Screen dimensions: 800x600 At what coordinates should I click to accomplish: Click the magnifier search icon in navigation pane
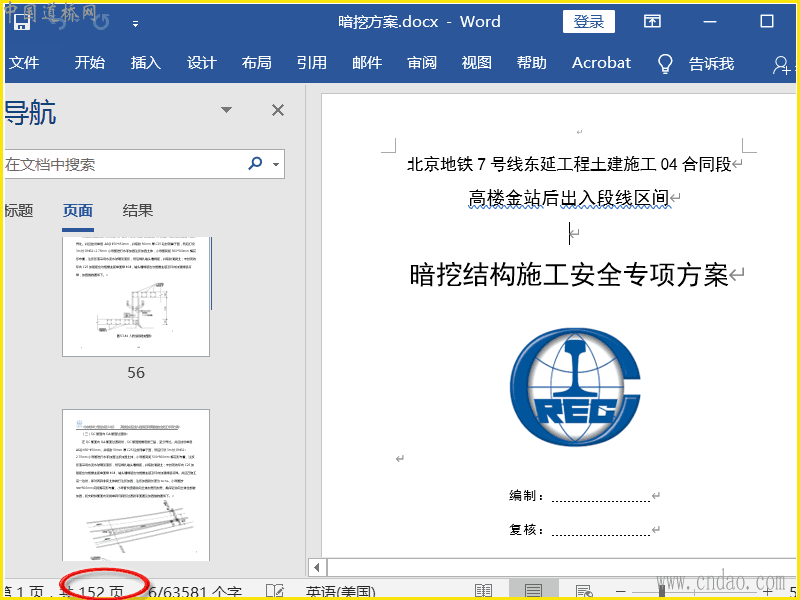pos(255,163)
